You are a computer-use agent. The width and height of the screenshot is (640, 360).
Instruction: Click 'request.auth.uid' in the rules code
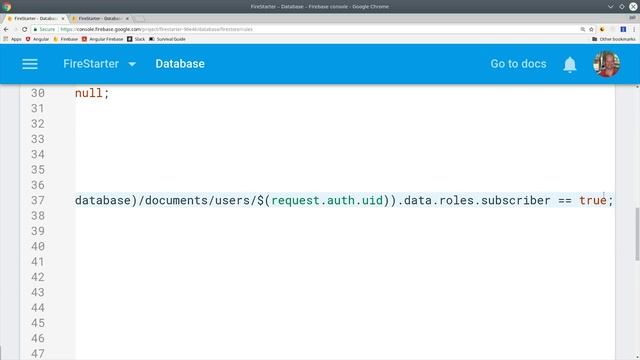tap(327, 200)
